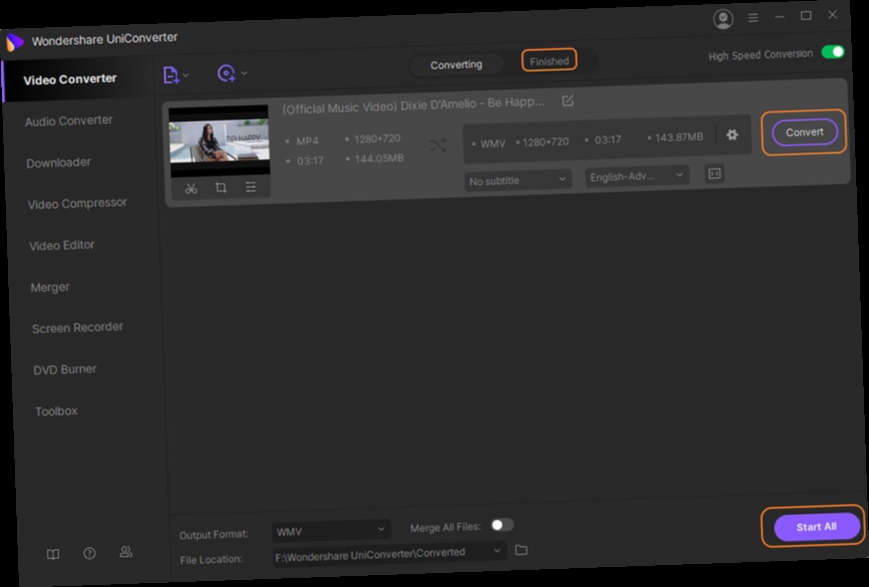This screenshot has height=587, width=869.
Task: Click the rename pencil icon beside video title
Action: pyautogui.click(x=568, y=100)
